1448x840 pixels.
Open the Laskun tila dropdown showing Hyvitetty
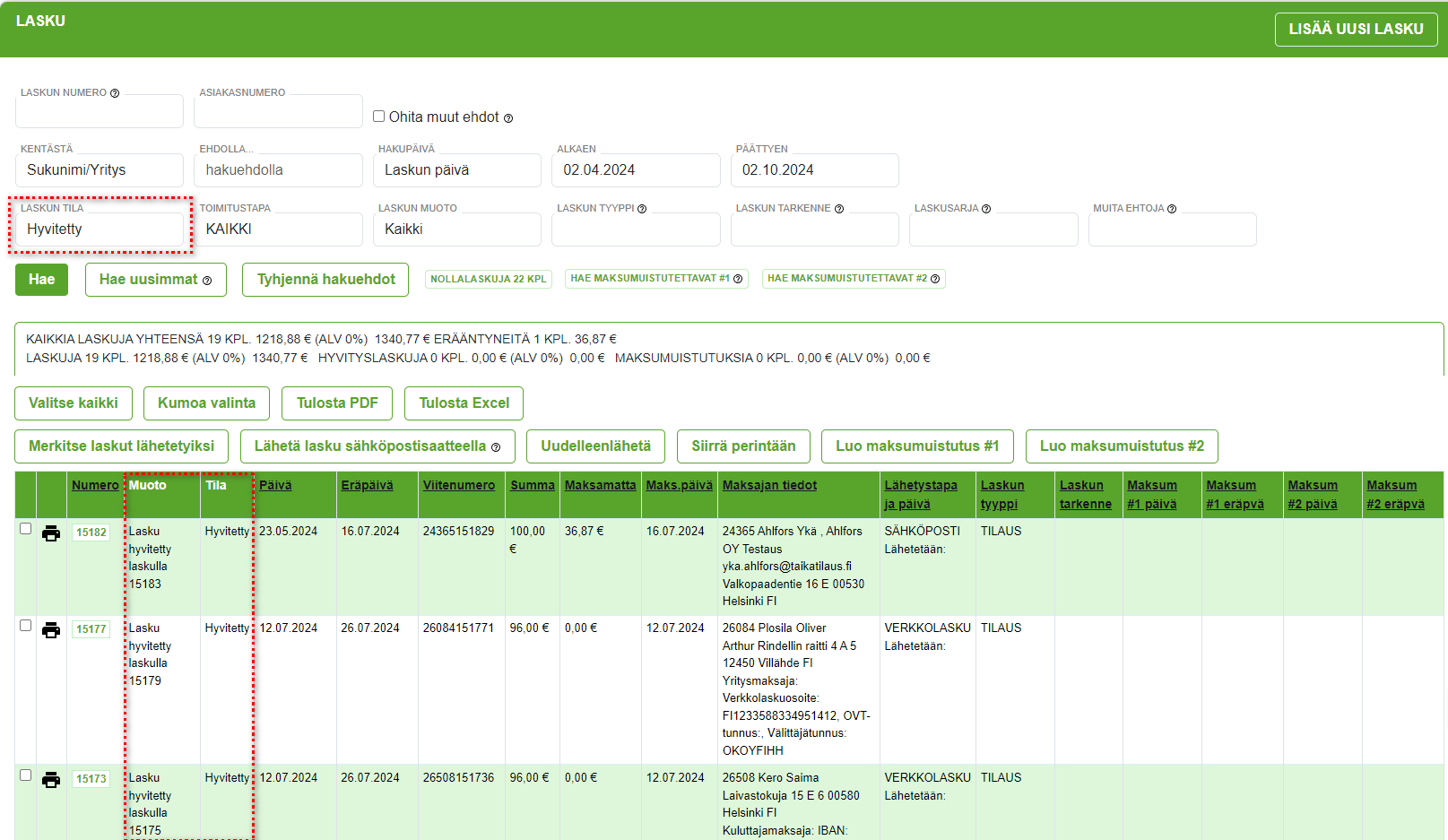point(100,229)
